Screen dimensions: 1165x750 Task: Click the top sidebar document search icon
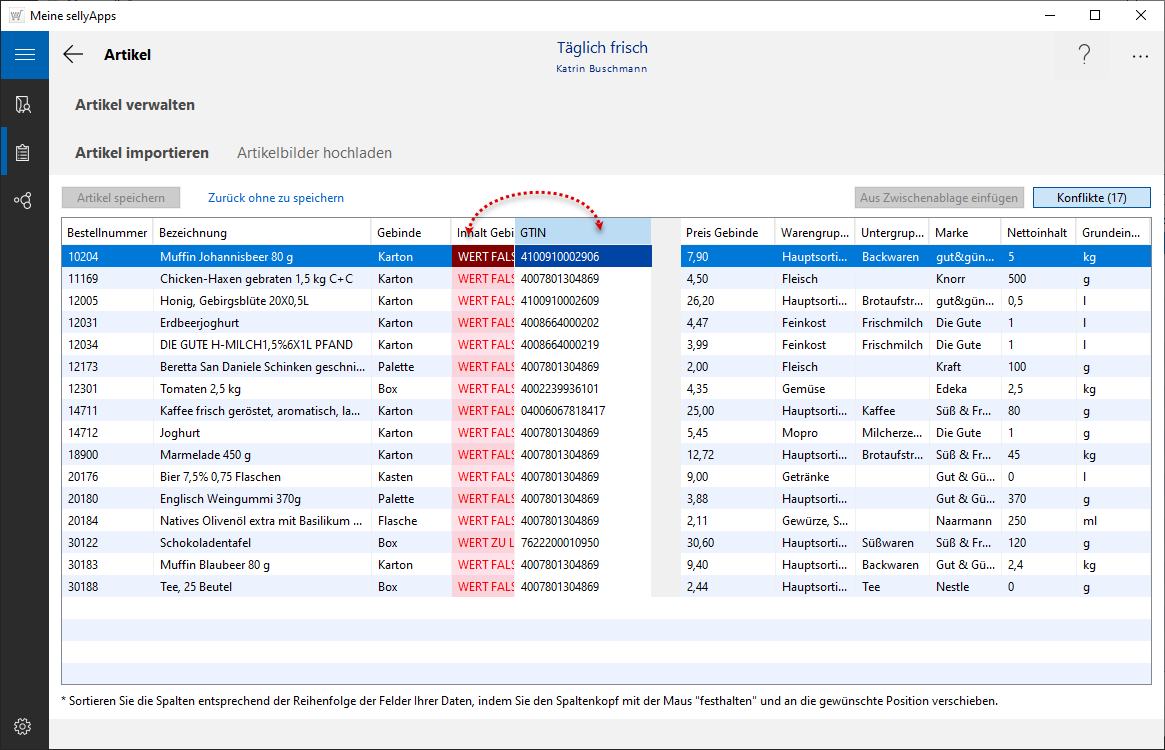pyautogui.click(x=24, y=104)
